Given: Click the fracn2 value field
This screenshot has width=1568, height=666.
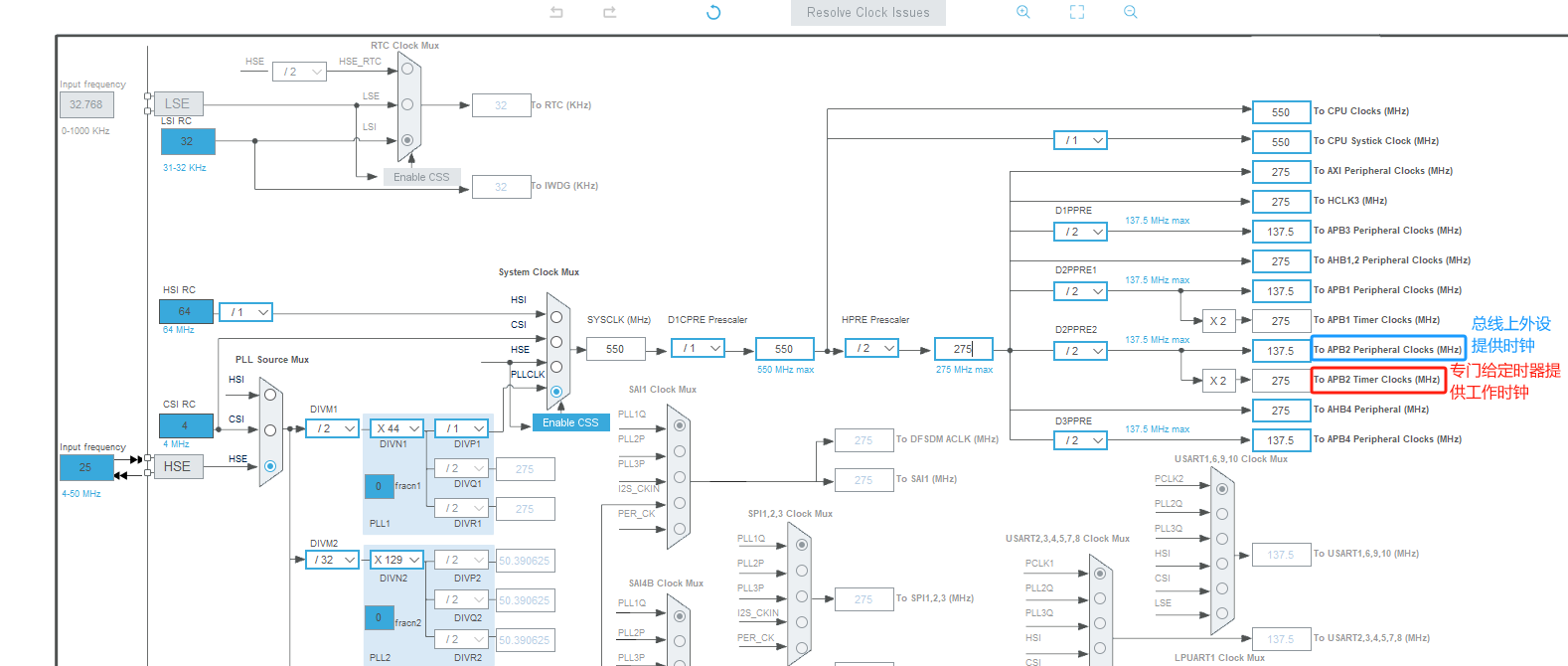Looking at the screenshot, I should tap(379, 617).
